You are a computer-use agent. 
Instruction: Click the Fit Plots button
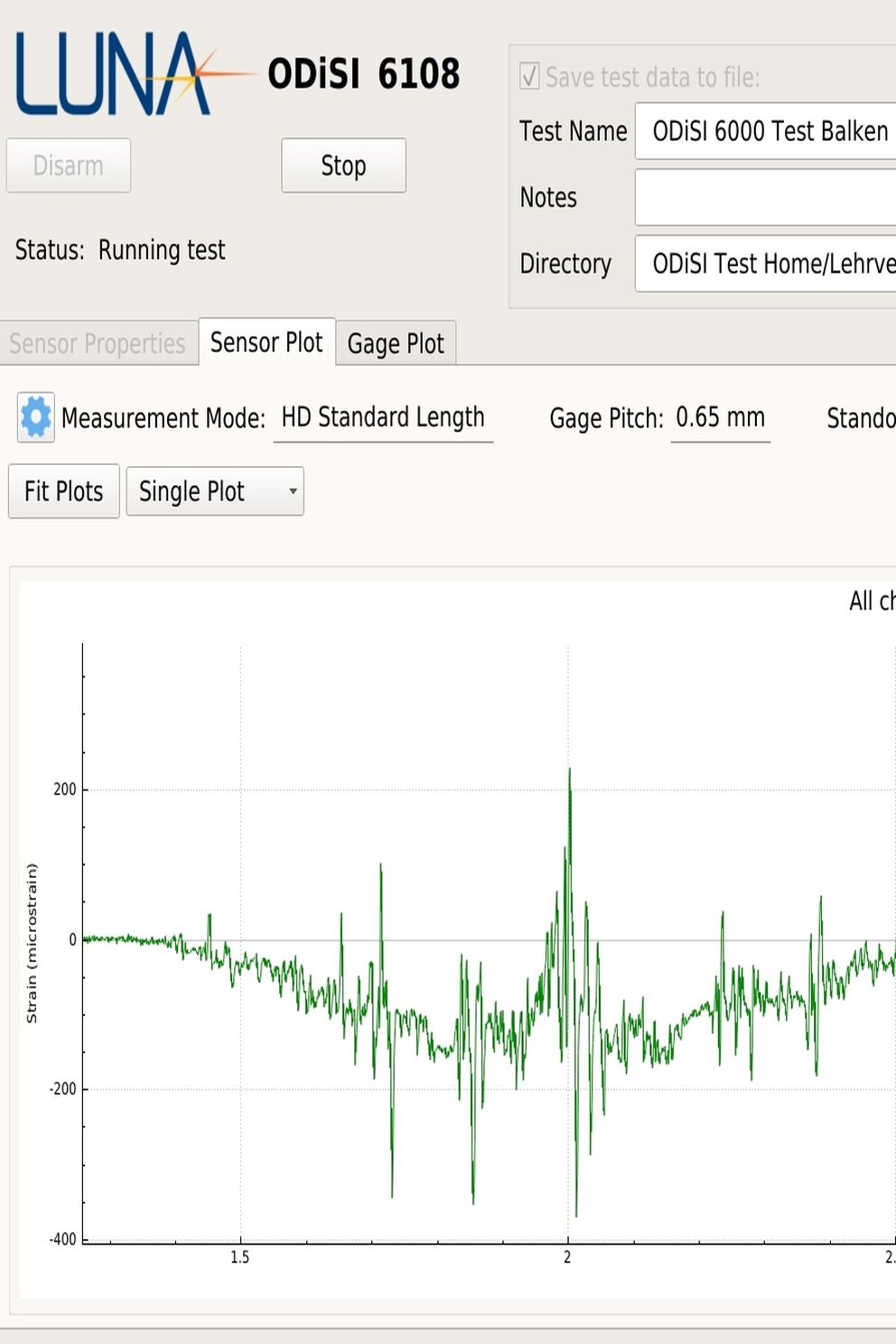click(x=64, y=491)
